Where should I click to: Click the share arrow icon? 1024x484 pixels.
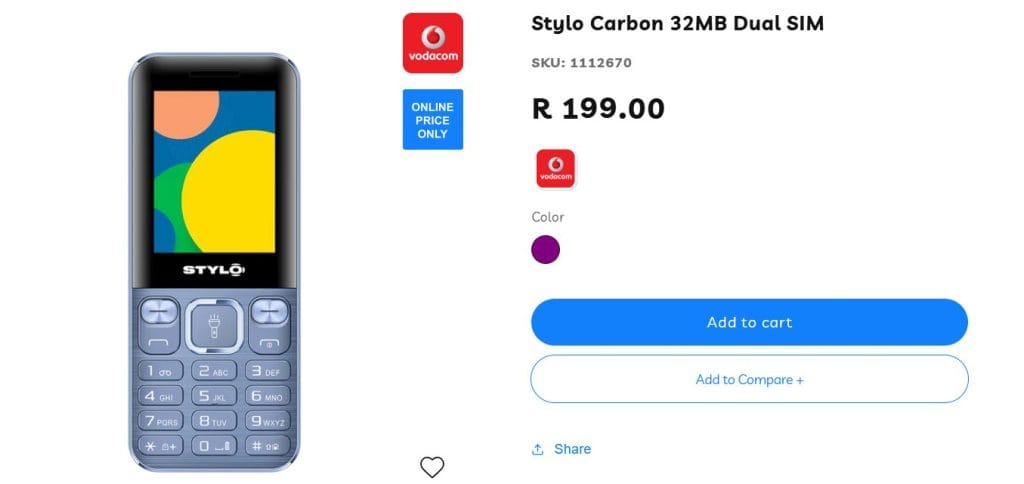537,449
